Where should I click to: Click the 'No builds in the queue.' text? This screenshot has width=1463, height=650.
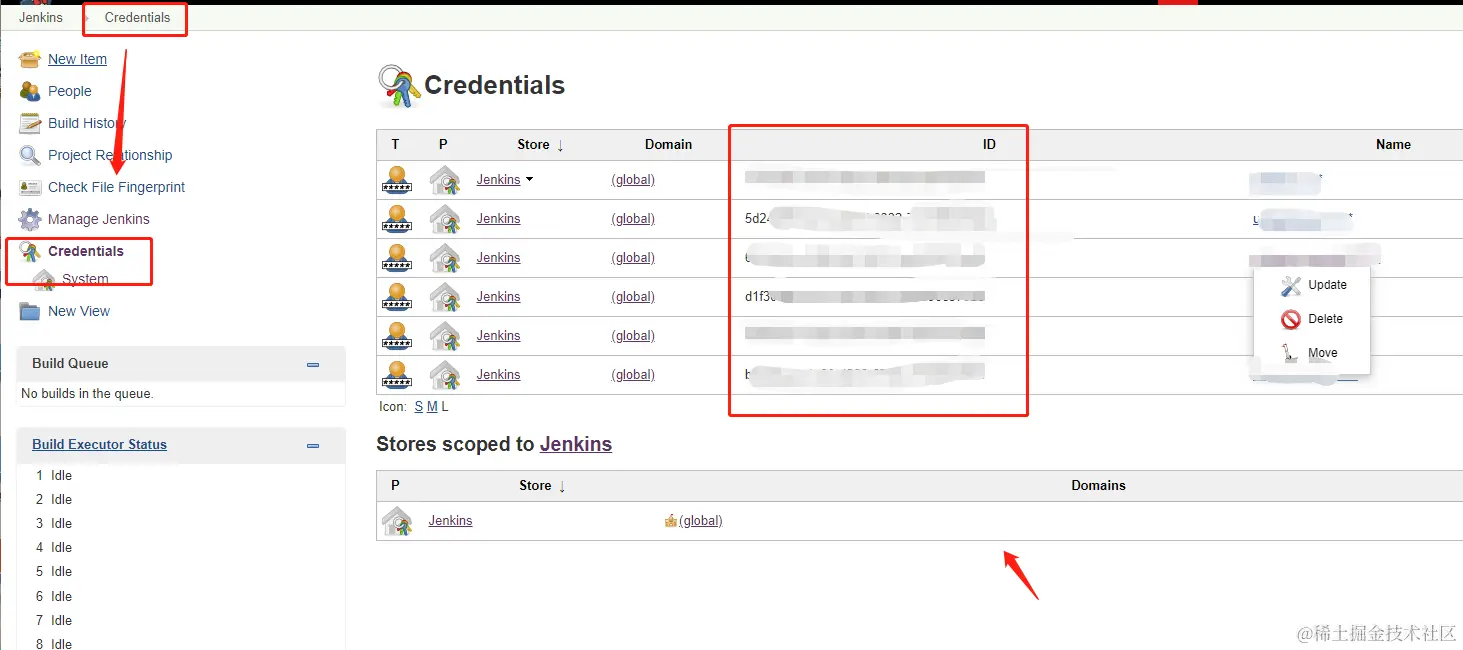coord(87,394)
